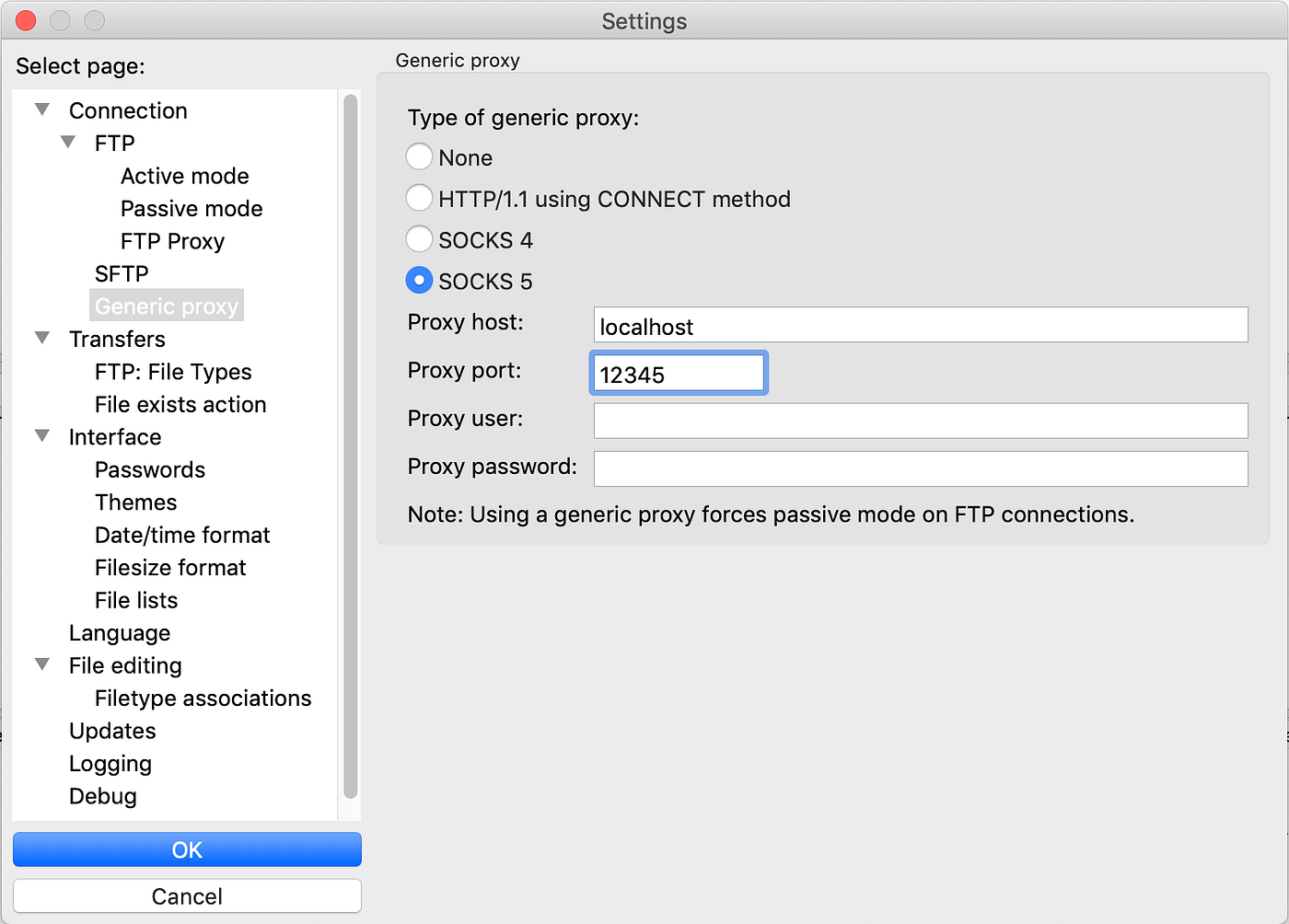Open the SFTP settings page
Screen dimensions: 1289x924
(x=122, y=274)
